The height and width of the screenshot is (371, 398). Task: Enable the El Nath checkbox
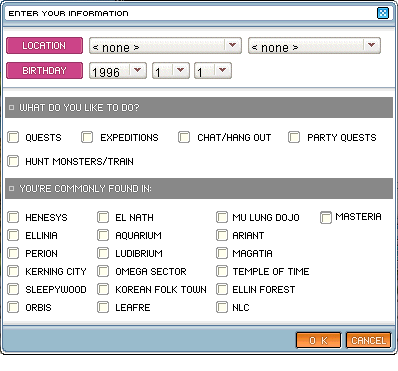[x=103, y=217]
